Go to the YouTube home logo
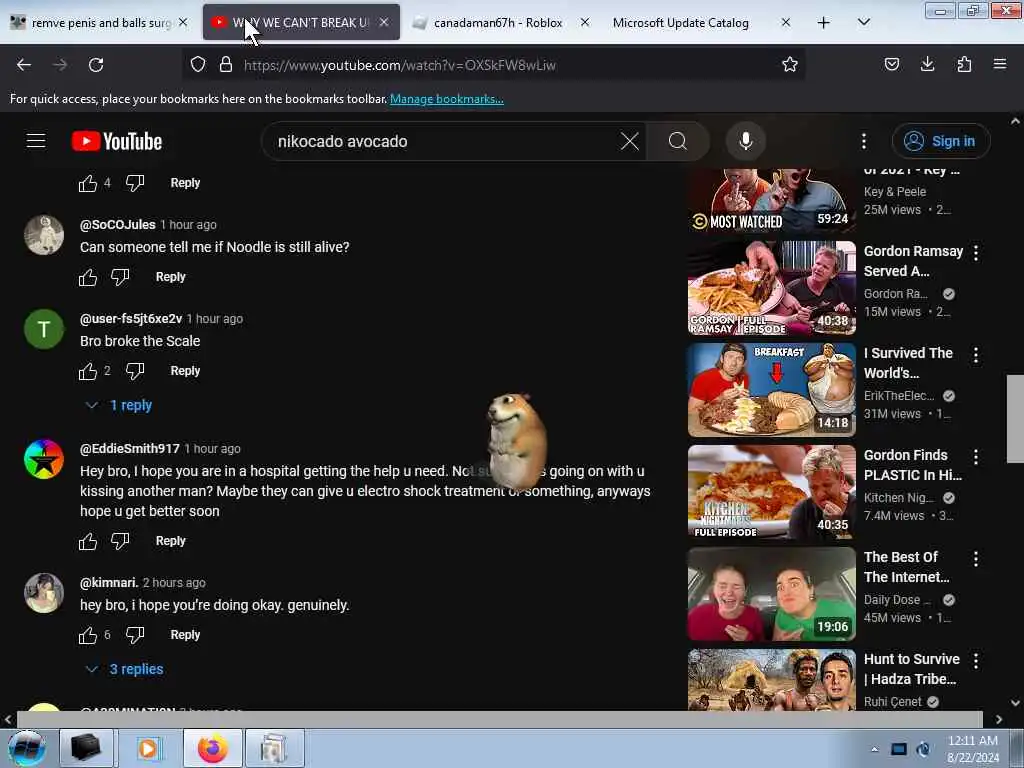Image resolution: width=1024 pixels, height=768 pixels. (x=117, y=141)
